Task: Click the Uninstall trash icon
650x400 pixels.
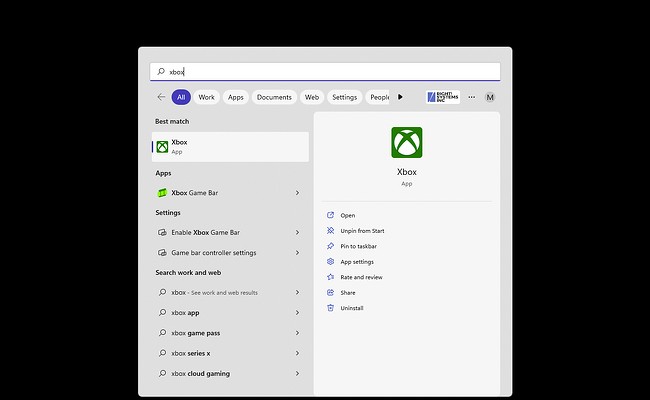Action: point(330,308)
